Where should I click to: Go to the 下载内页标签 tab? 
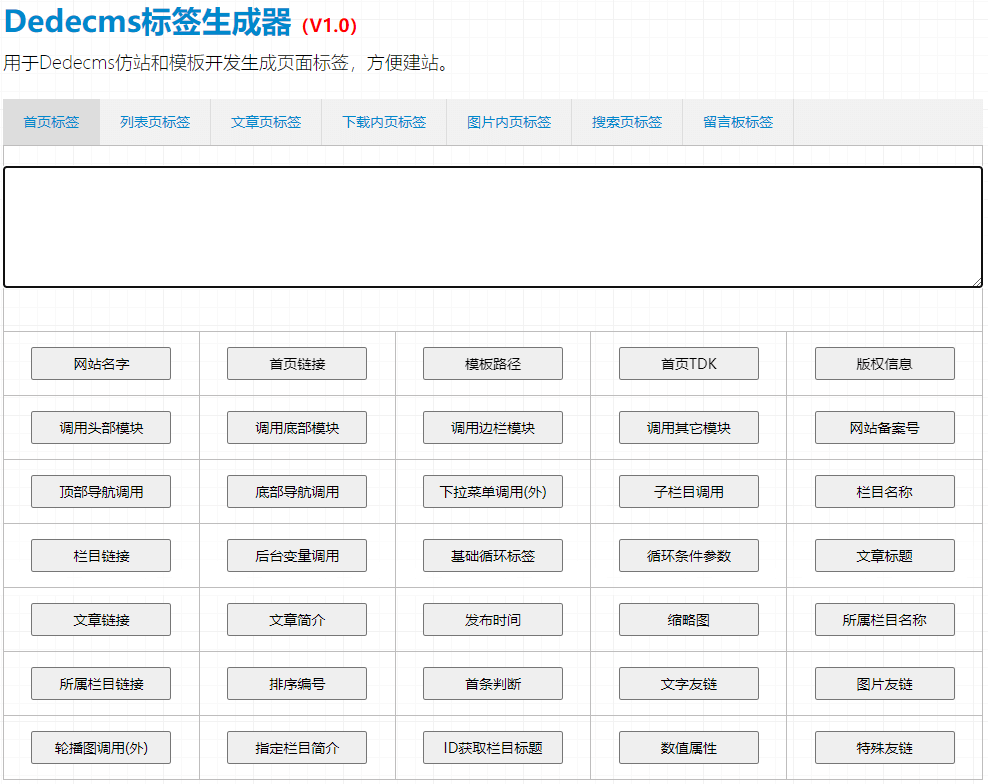(384, 122)
